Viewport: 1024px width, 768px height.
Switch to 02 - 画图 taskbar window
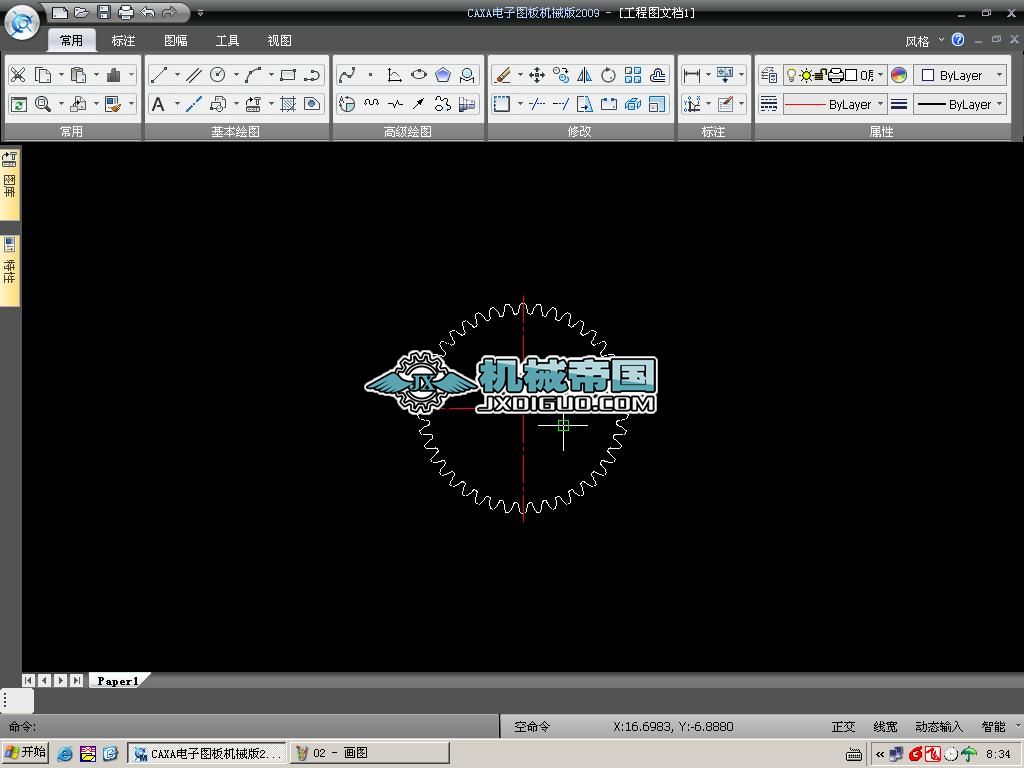point(370,753)
